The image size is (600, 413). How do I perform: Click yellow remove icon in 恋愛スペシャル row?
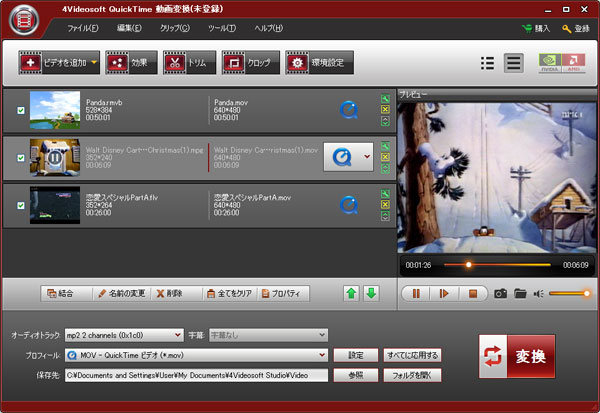click(x=385, y=204)
